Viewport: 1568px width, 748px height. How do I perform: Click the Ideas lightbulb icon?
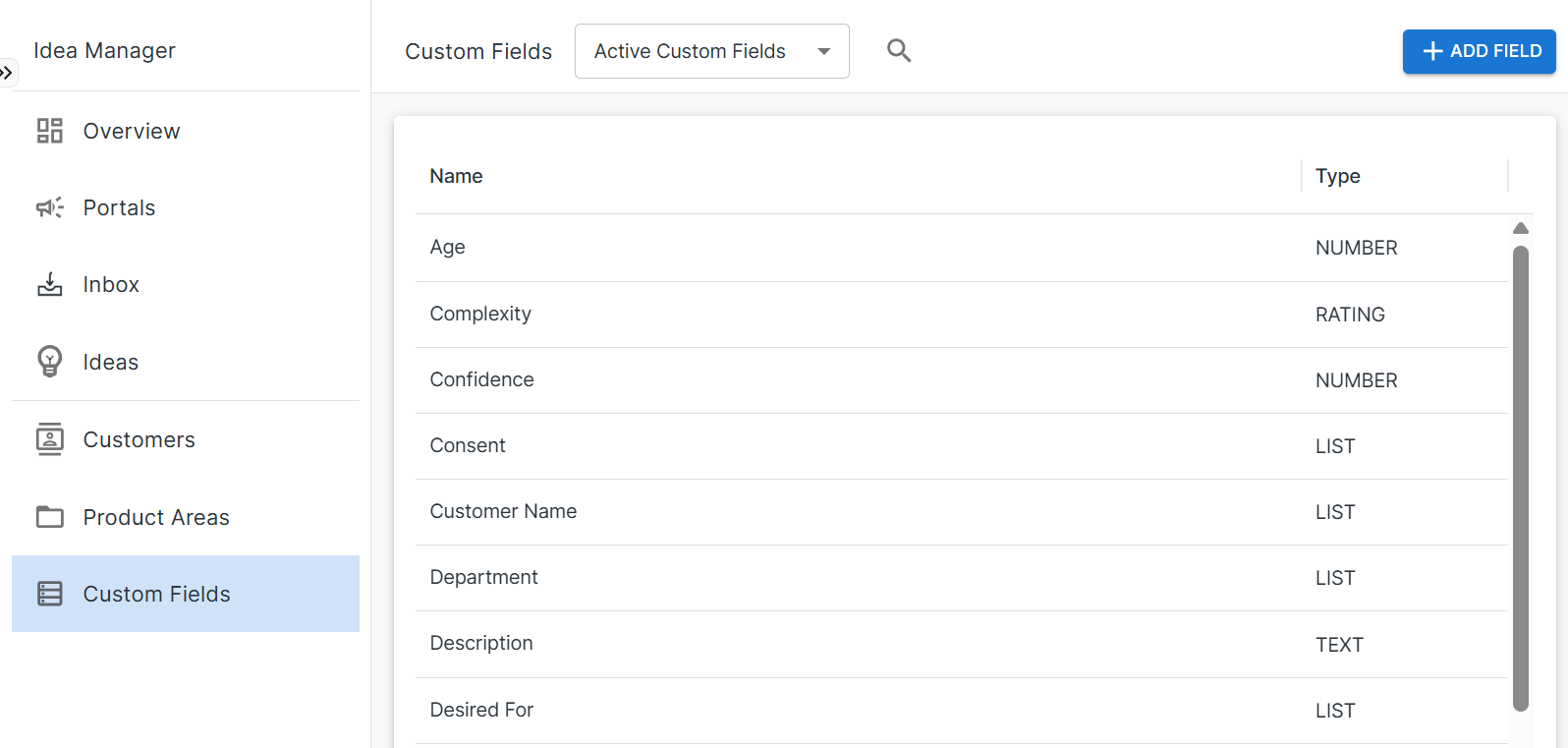49,362
